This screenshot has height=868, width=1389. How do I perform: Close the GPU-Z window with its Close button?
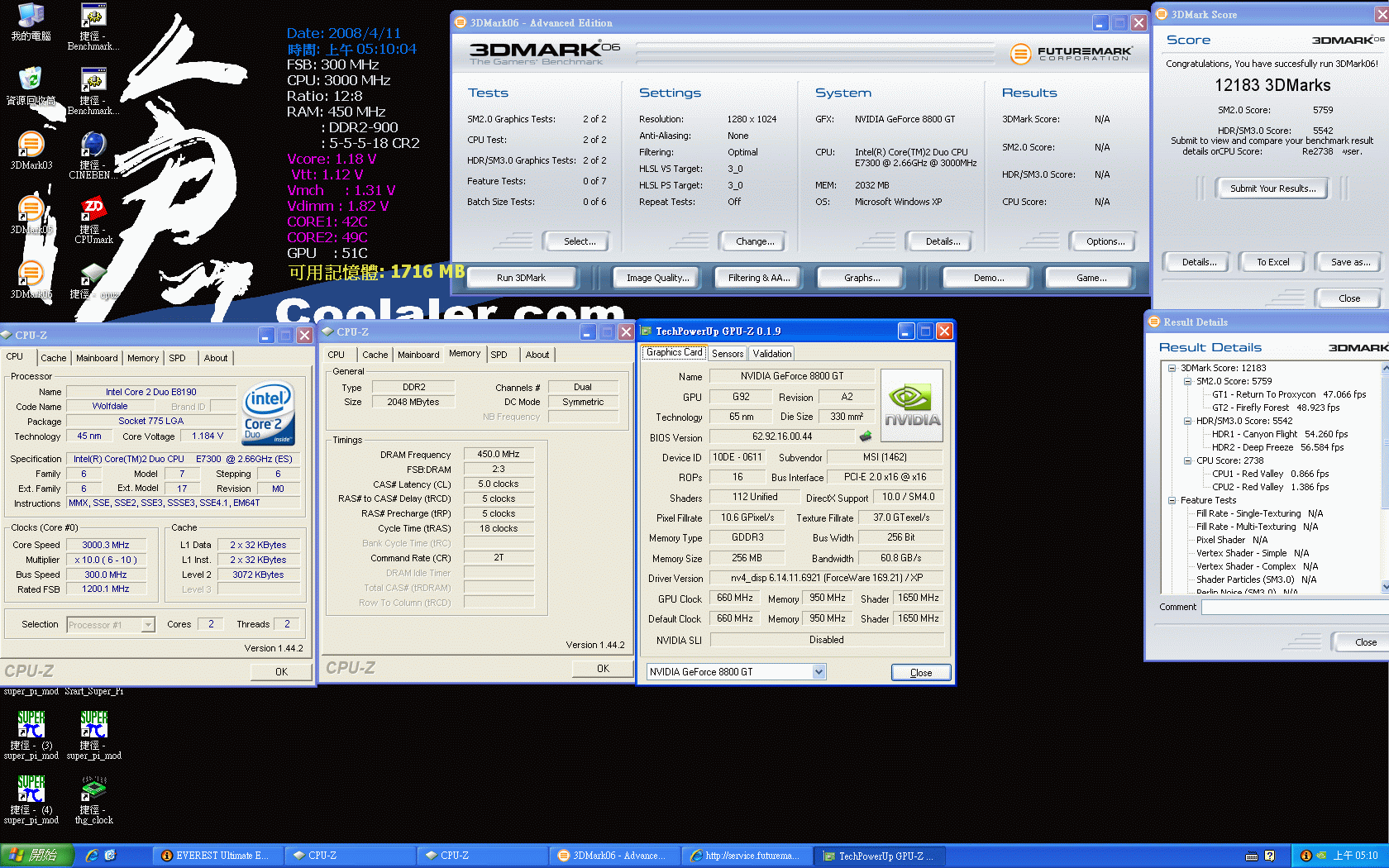pyautogui.click(x=921, y=673)
